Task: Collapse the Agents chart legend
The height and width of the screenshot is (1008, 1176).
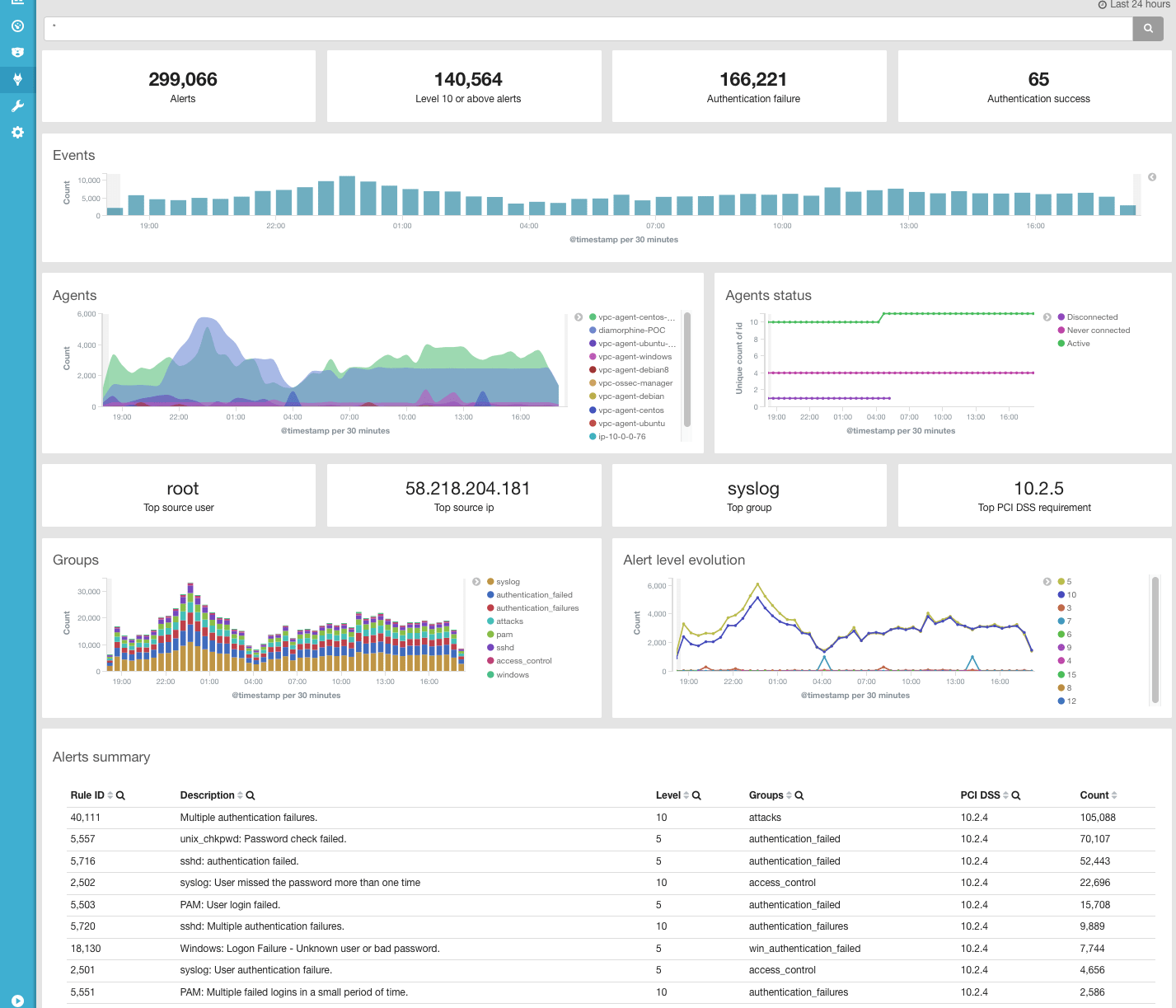Action: [579, 317]
